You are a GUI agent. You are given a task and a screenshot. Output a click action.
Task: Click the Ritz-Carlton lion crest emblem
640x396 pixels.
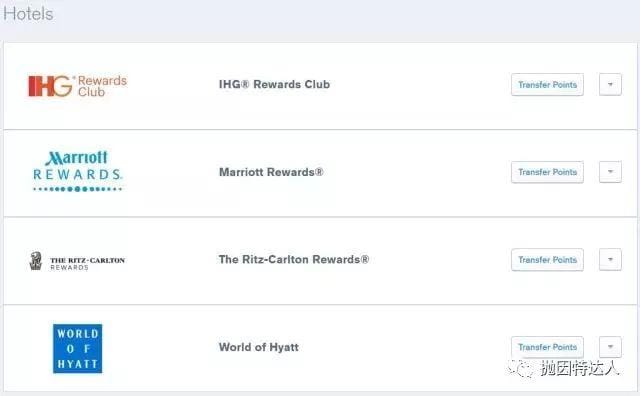(36, 261)
